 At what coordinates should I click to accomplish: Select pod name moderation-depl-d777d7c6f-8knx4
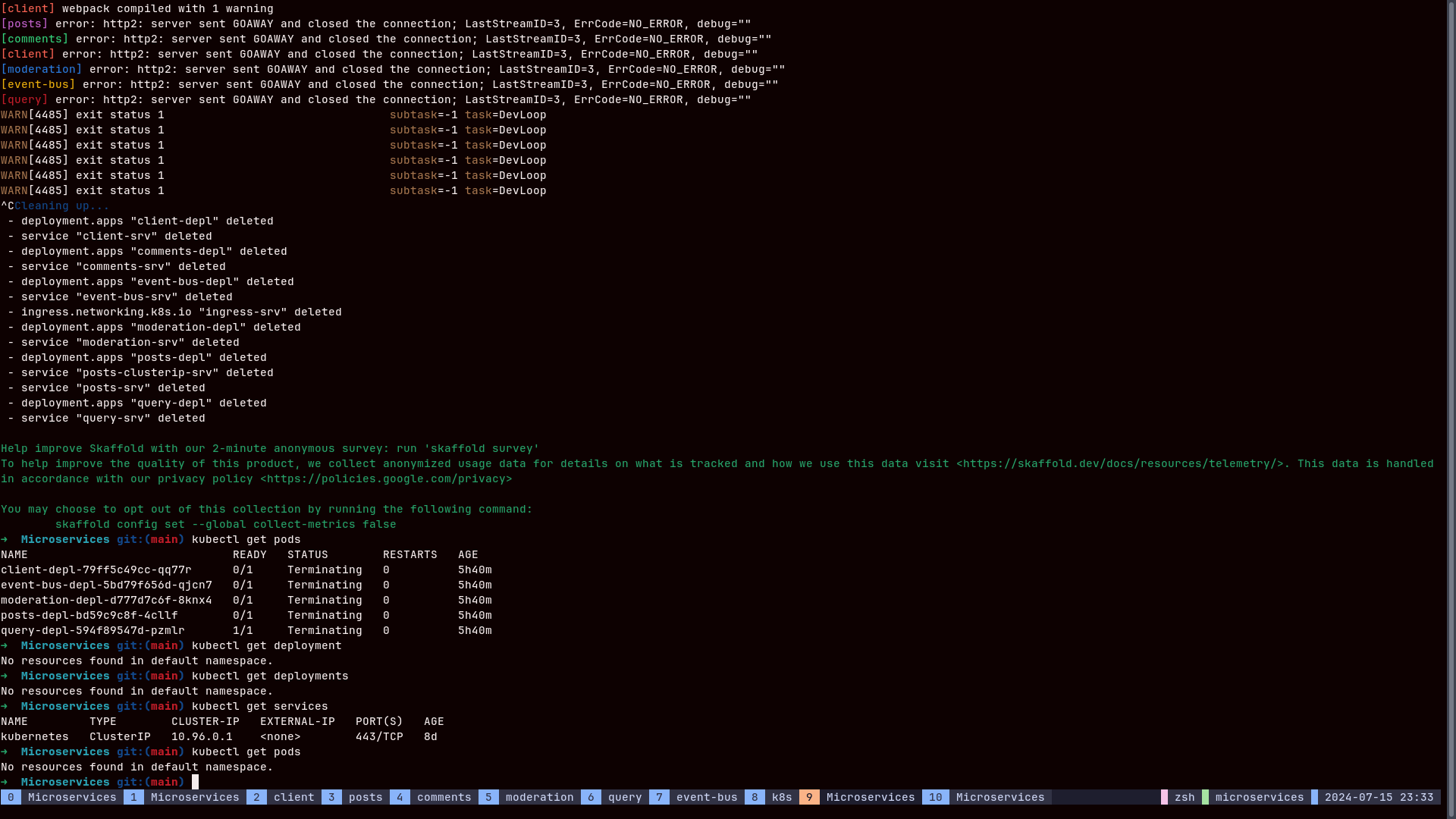pos(106,600)
